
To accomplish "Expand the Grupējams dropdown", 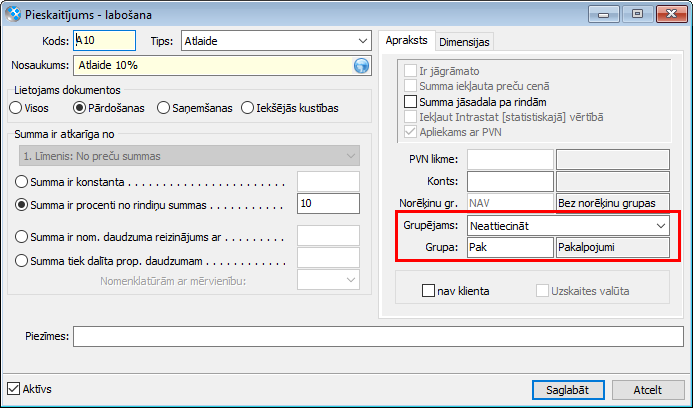I will [660, 226].
